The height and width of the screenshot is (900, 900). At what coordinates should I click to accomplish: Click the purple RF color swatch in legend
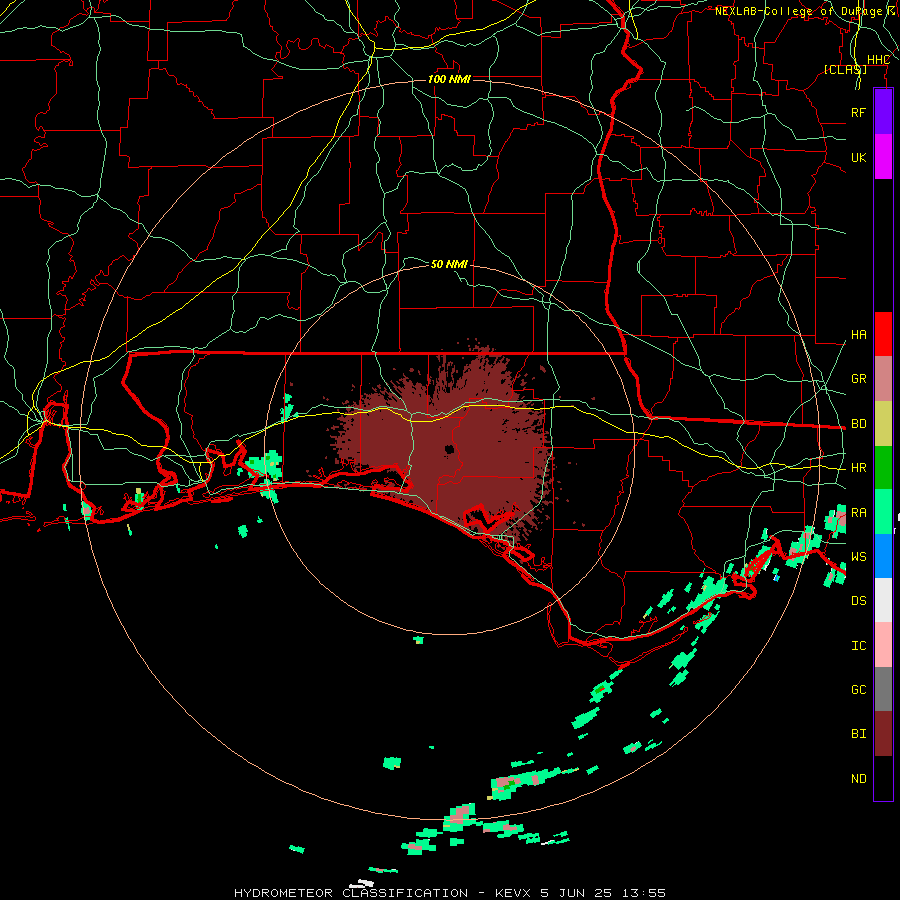883,112
